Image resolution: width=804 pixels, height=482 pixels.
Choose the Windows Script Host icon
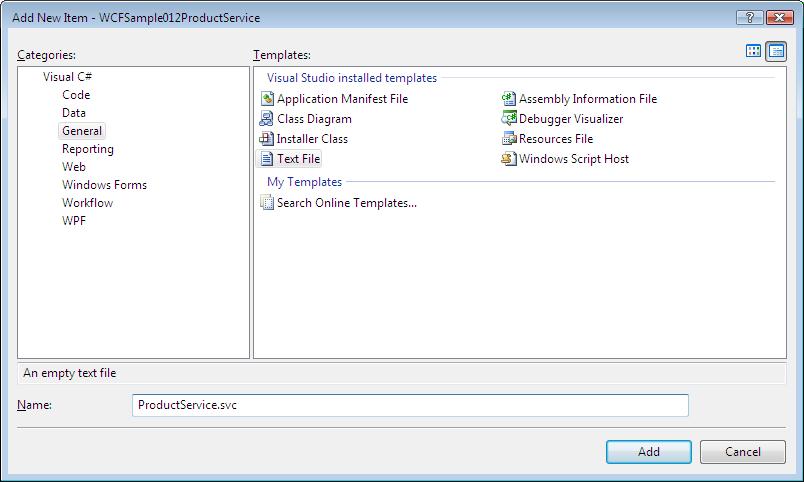[508, 158]
